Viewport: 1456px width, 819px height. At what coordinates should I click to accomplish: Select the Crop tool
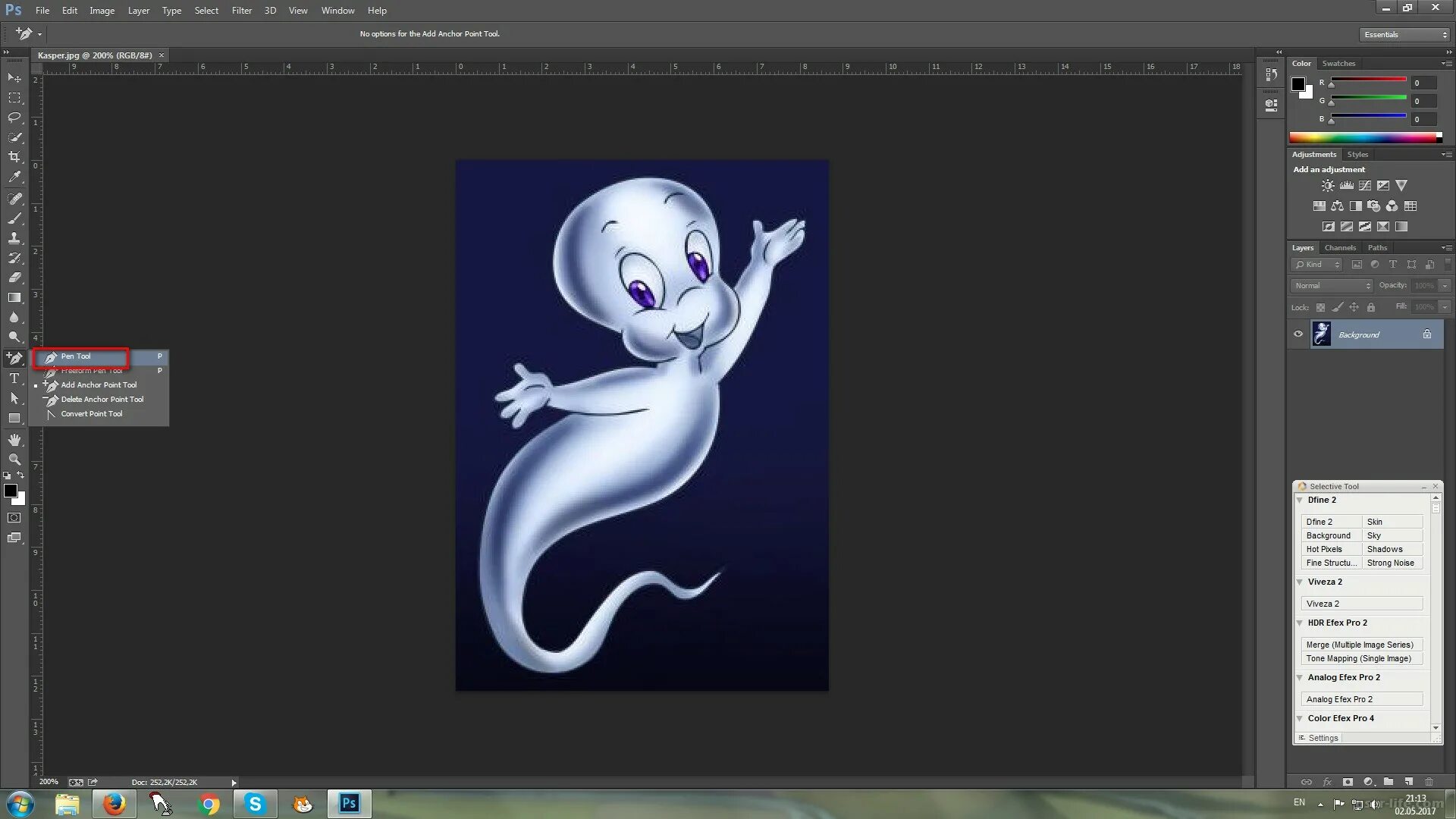click(14, 157)
